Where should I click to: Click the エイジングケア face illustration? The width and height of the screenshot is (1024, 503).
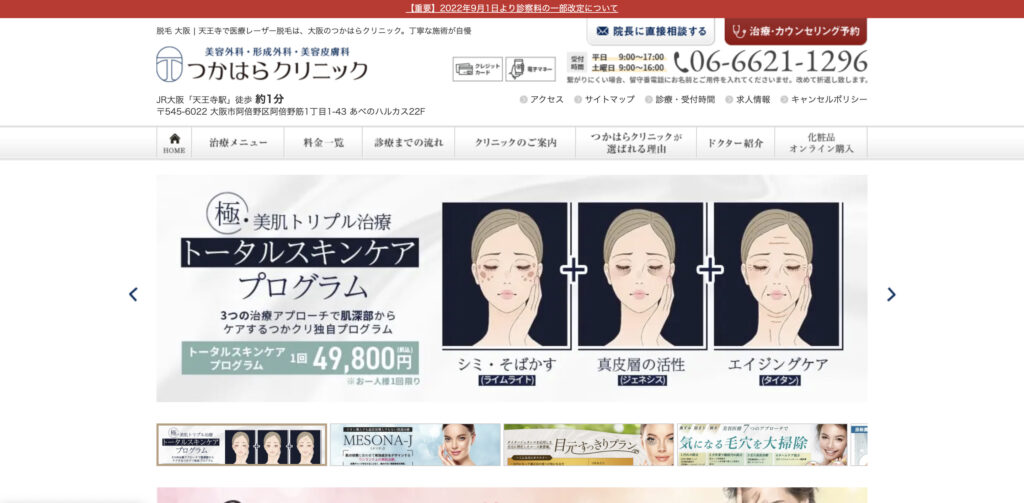[776, 275]
